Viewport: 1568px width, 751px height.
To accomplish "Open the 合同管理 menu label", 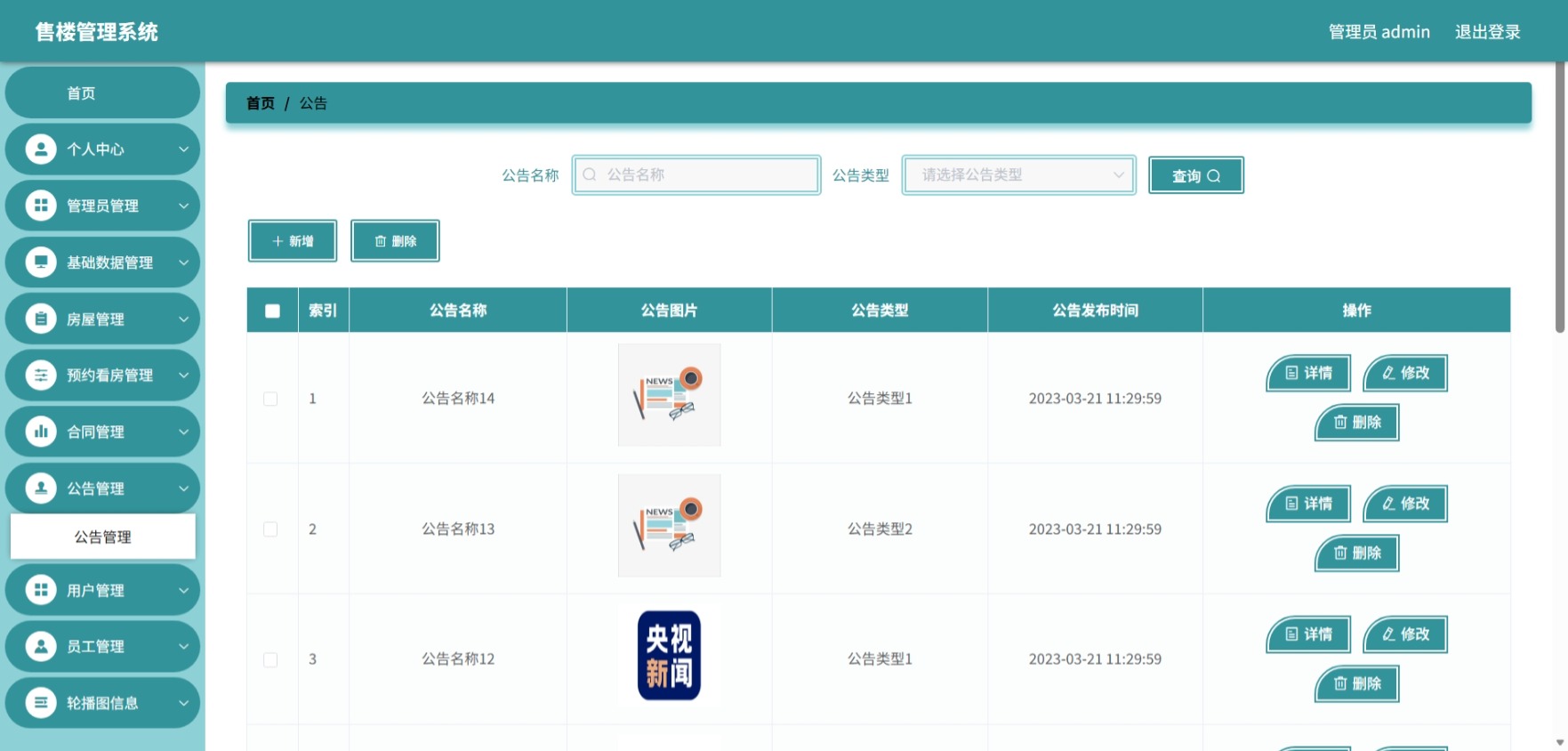I will (x=95, y=432).
